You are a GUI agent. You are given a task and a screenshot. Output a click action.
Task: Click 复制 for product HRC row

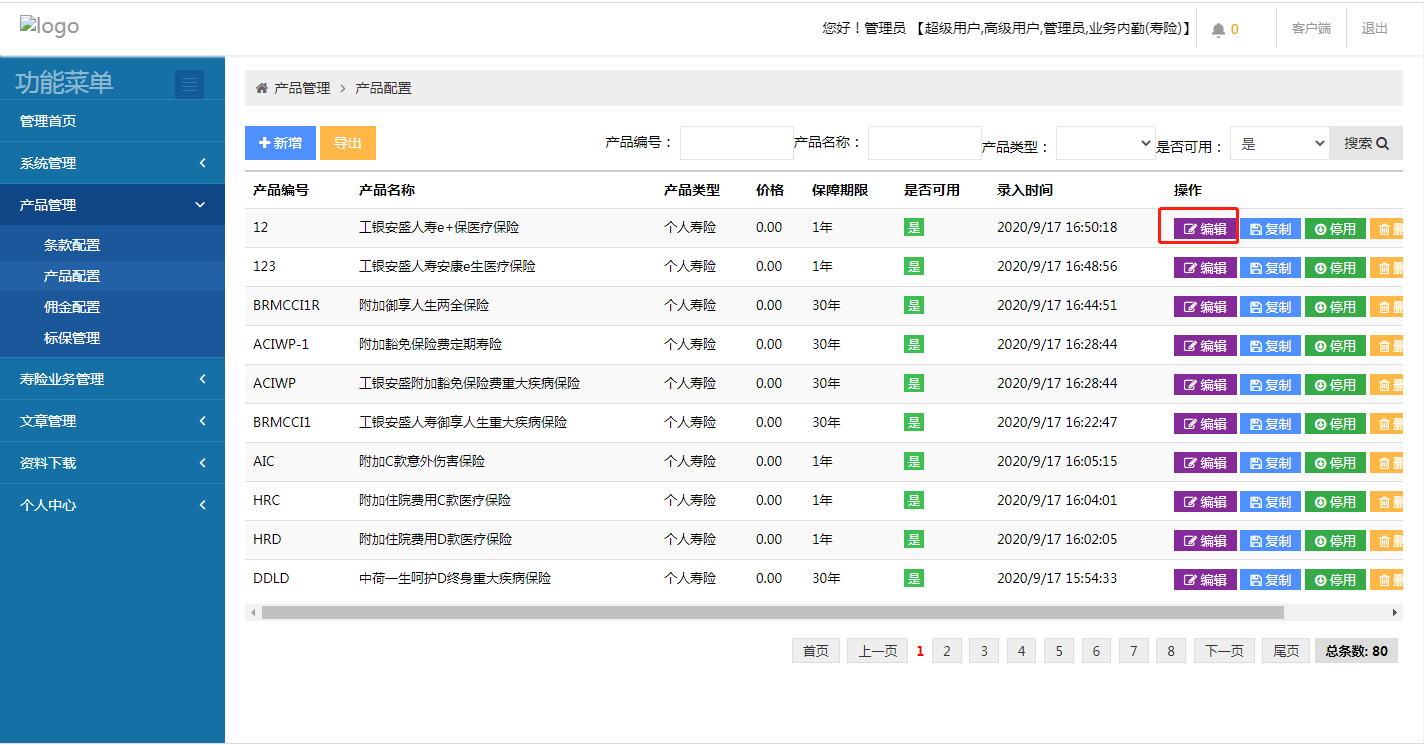tap(1270, 502)
